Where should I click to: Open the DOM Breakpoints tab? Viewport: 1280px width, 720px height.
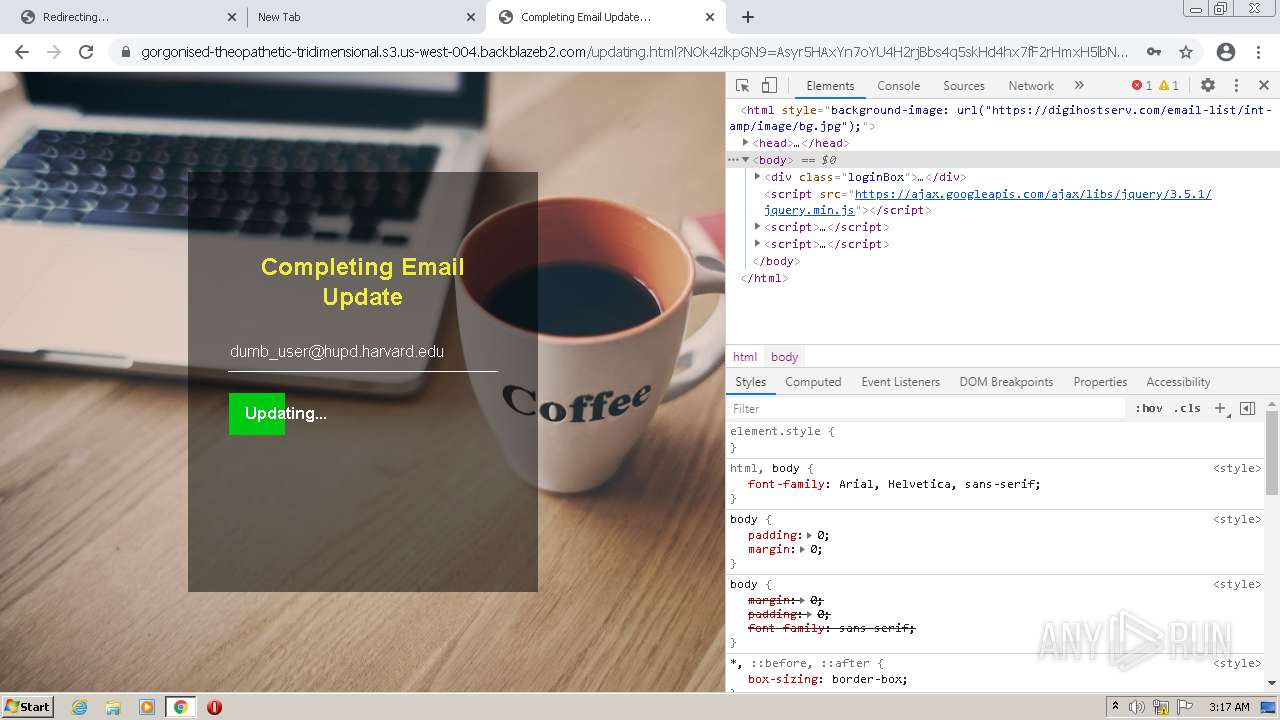coord(1006,382)
